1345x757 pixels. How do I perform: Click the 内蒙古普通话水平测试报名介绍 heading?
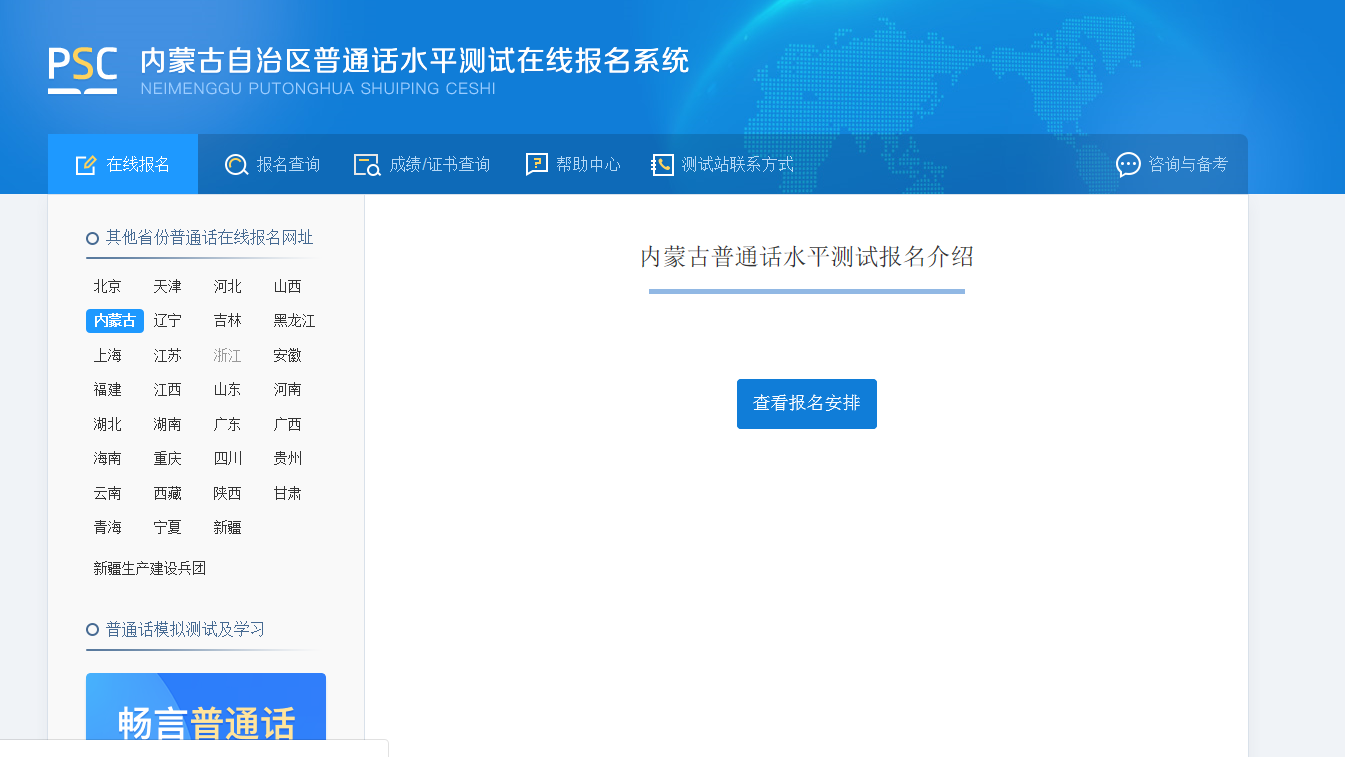[x=807, y=257]
